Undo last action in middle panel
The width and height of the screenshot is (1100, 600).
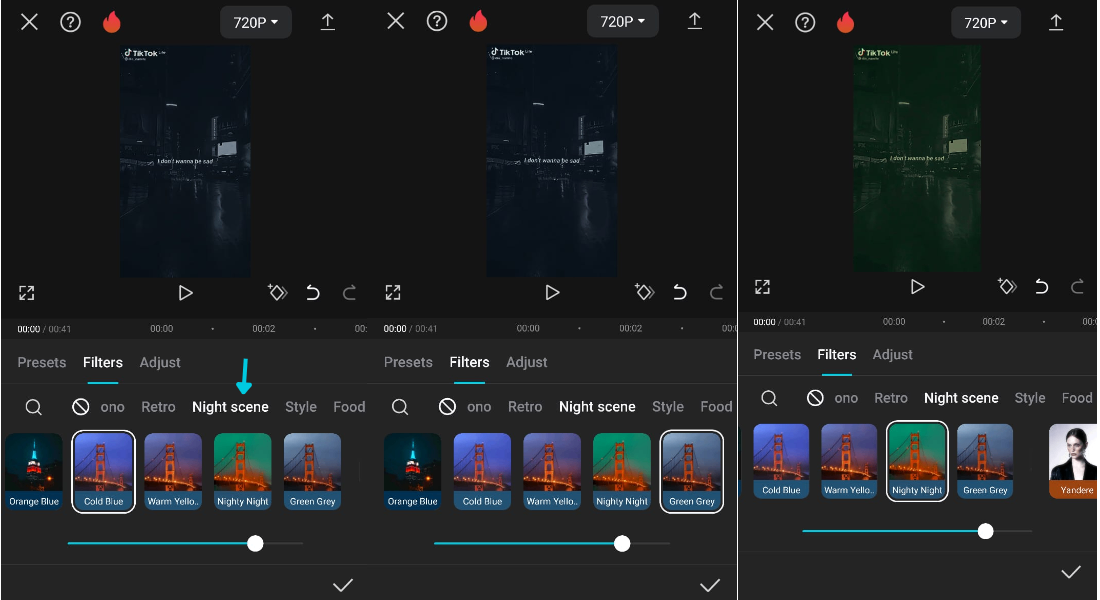pyautogui.click(x=680, y=292)
